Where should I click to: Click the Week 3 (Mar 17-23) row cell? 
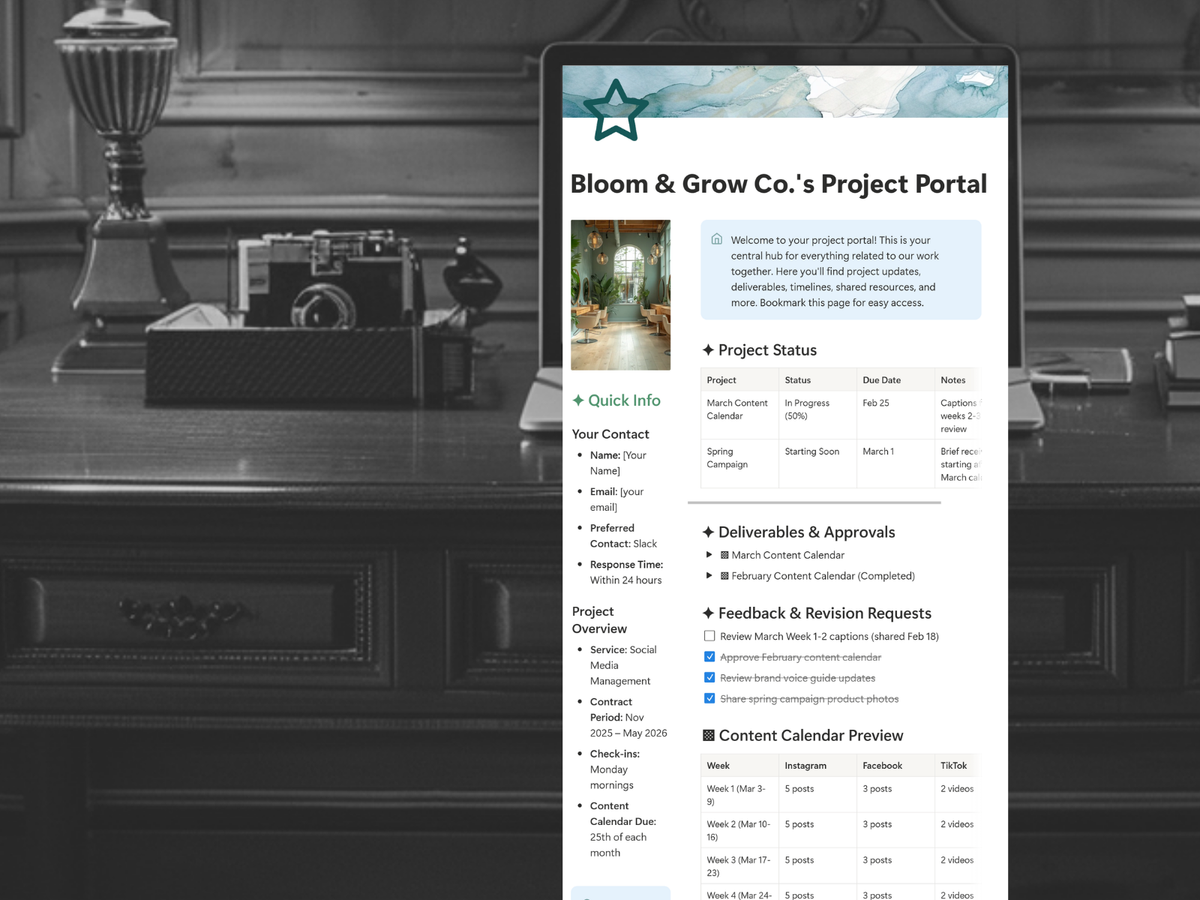740,866
